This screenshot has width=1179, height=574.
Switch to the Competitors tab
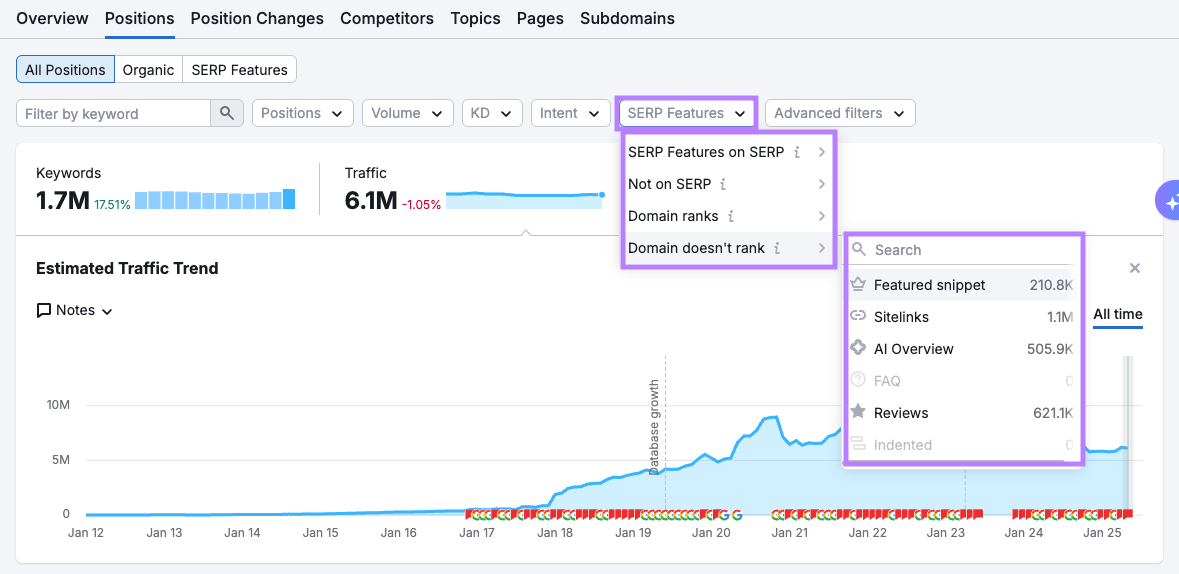coord(387,19)
